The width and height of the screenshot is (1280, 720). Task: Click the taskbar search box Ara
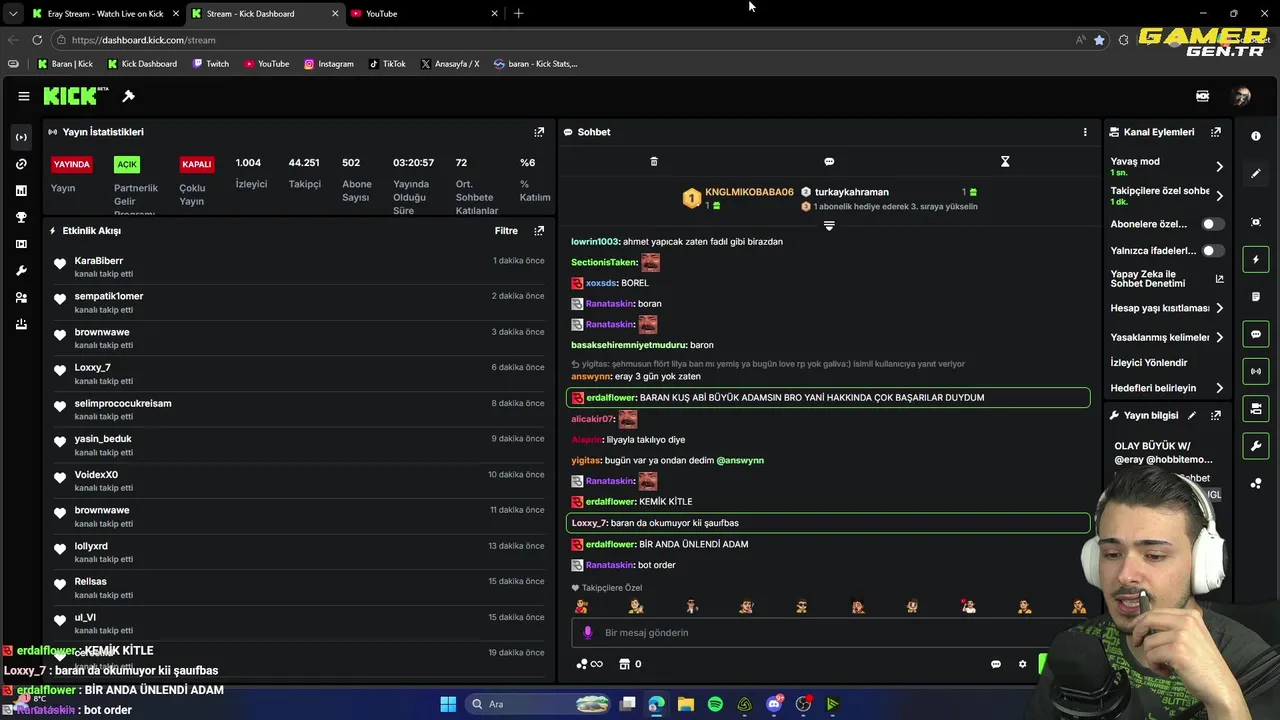tap(538, 704)
